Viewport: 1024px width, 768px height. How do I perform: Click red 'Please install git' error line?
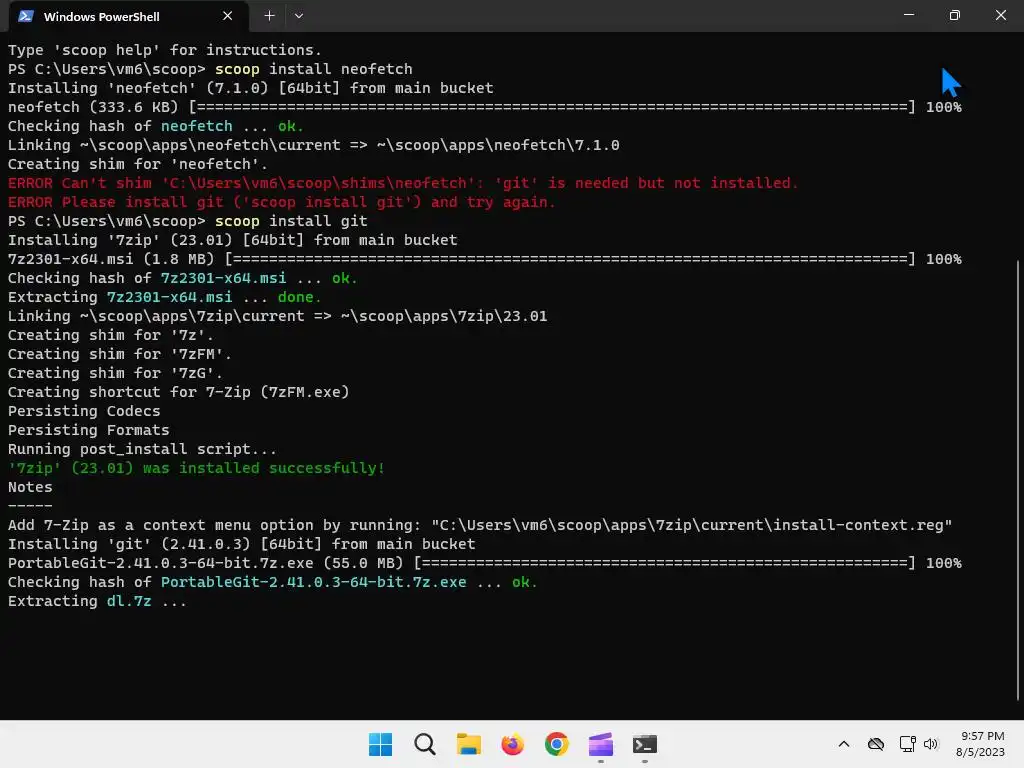[x=281, y=202]
